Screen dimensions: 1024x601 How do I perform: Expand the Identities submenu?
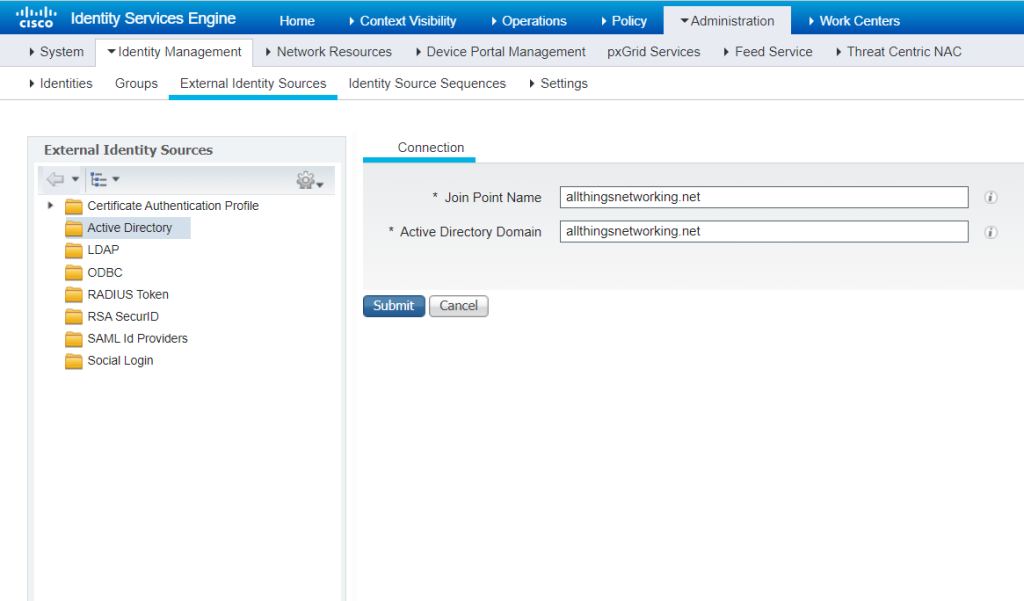tap(61, 84)
